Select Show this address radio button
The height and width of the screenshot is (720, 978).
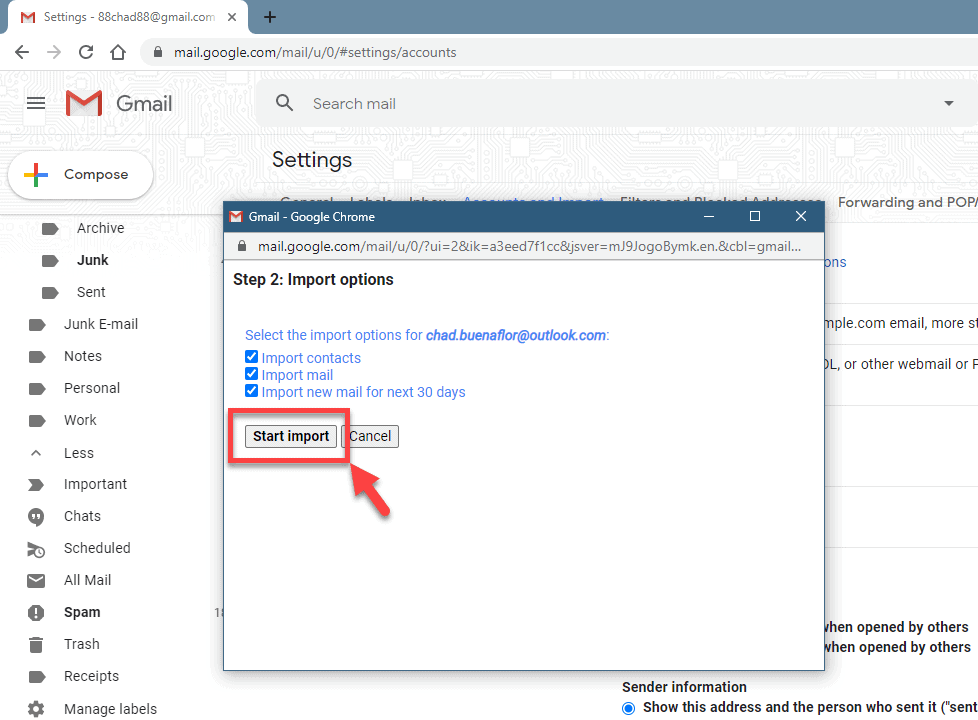[629, 708]
